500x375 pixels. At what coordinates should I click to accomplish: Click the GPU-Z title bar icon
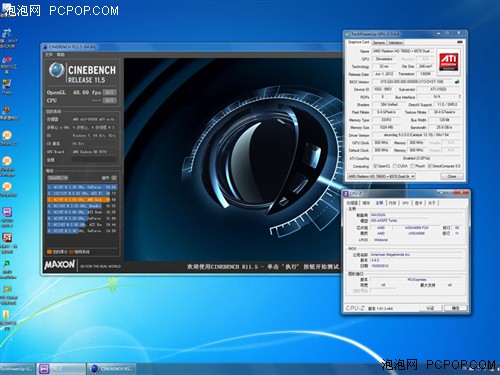coord(348,34)
